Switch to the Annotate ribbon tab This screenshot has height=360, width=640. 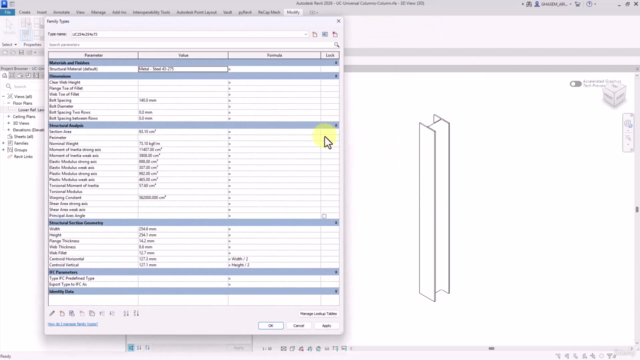[x=61, y=12]
